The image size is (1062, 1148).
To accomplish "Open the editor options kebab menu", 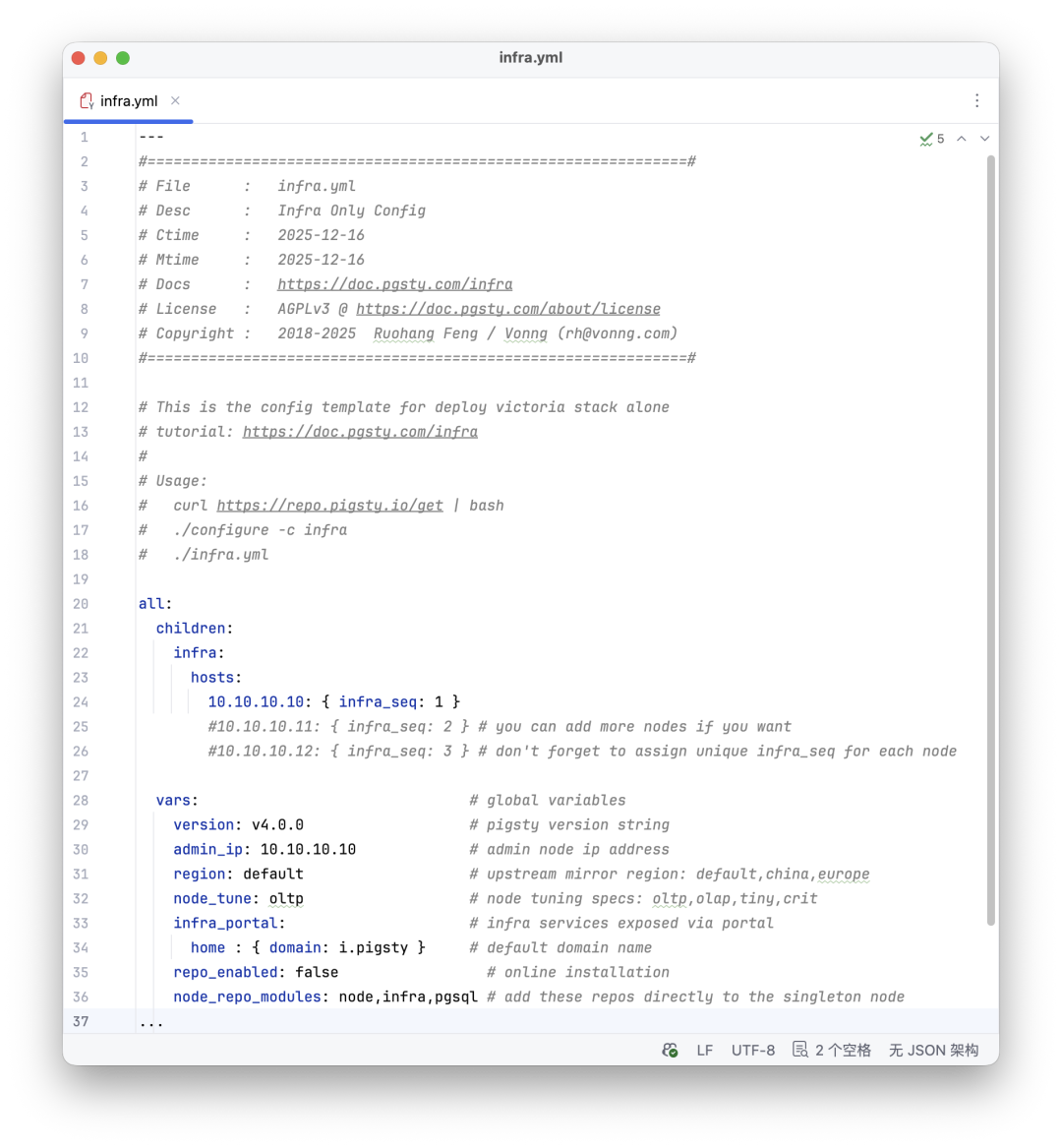I will click(976, 100).
